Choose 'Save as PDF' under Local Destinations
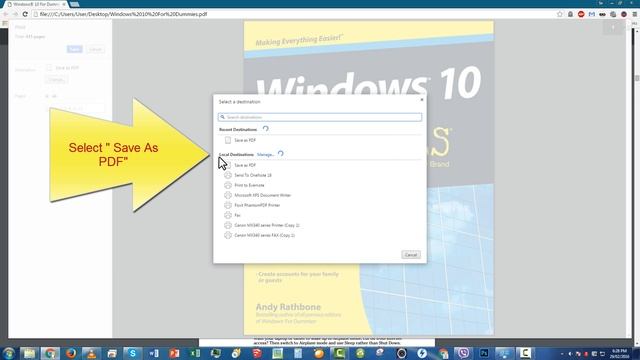Image resolution: width=640 pixels, height=360 pixels. pyautogui.click(x=245, y=165)
